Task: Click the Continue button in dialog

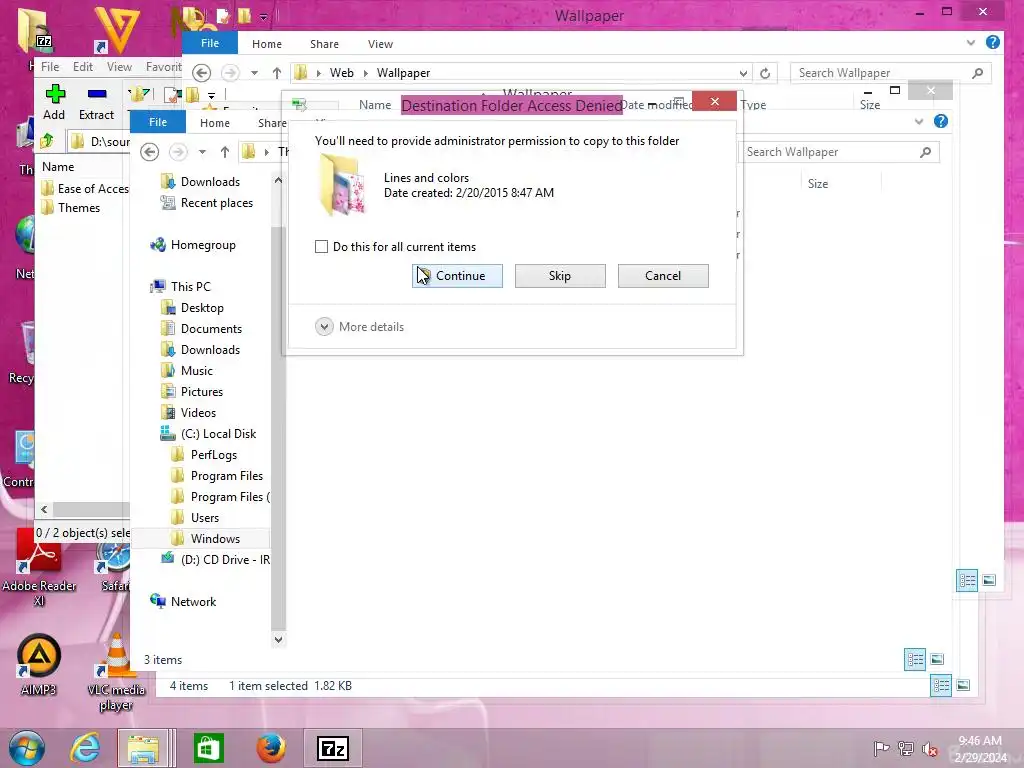Action: (x=457, y=276)
